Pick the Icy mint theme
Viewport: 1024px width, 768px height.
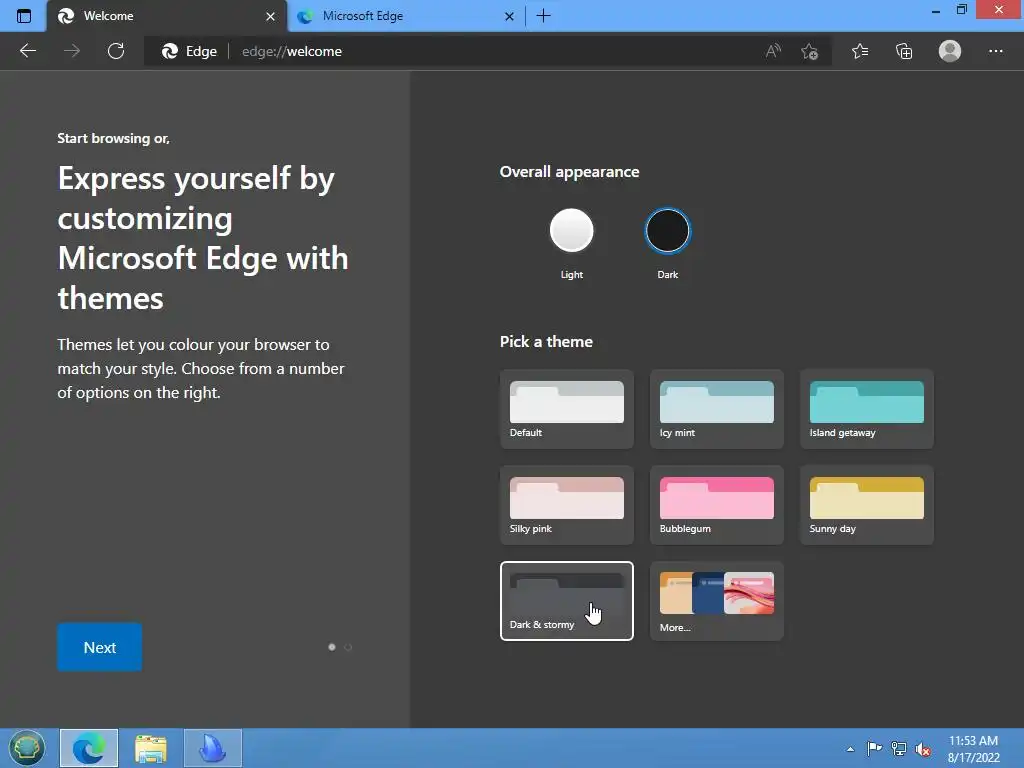click(x=716, y=409)
